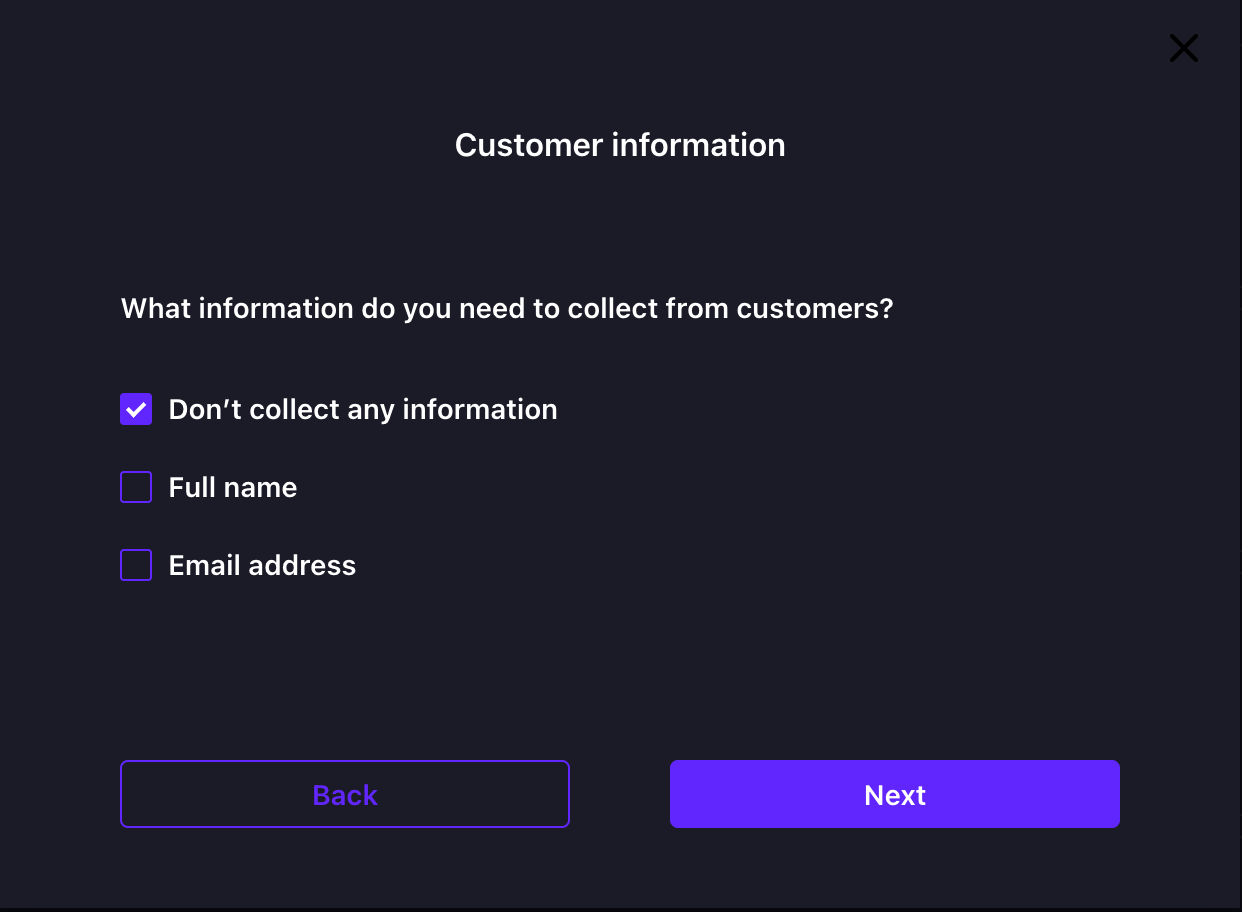Click the empty box beside Email address
The width and height of the screenshot is (1242, 912).
(136, 565)
